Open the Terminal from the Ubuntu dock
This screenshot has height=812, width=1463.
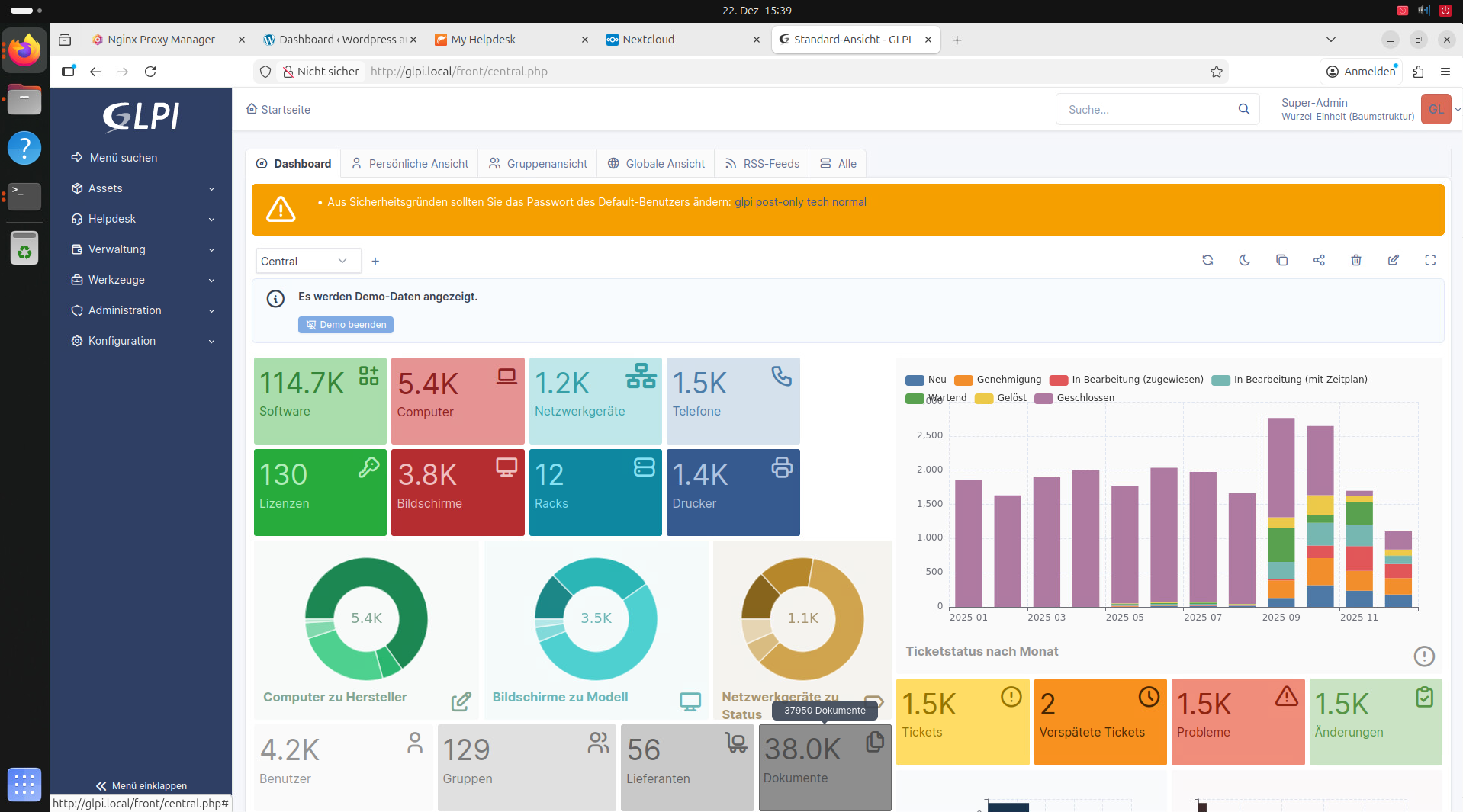point(24,196)
